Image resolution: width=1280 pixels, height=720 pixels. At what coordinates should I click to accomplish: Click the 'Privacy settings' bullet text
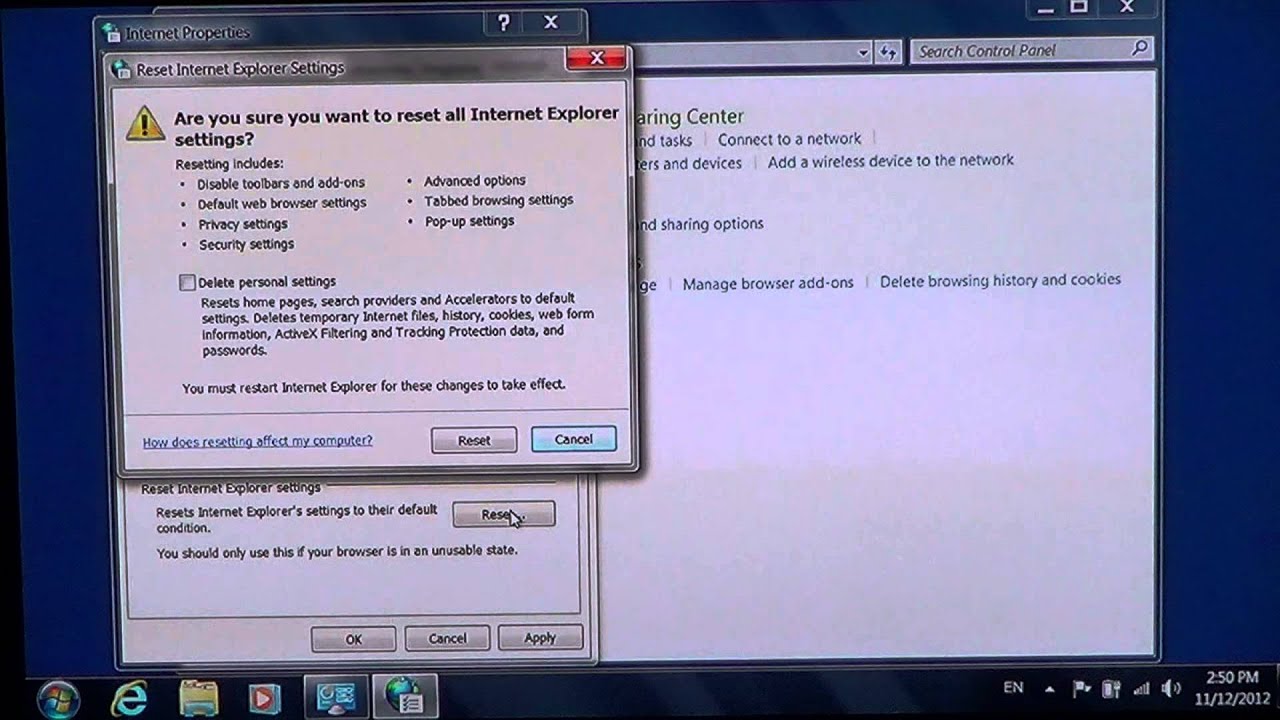(x=243, y=224)
